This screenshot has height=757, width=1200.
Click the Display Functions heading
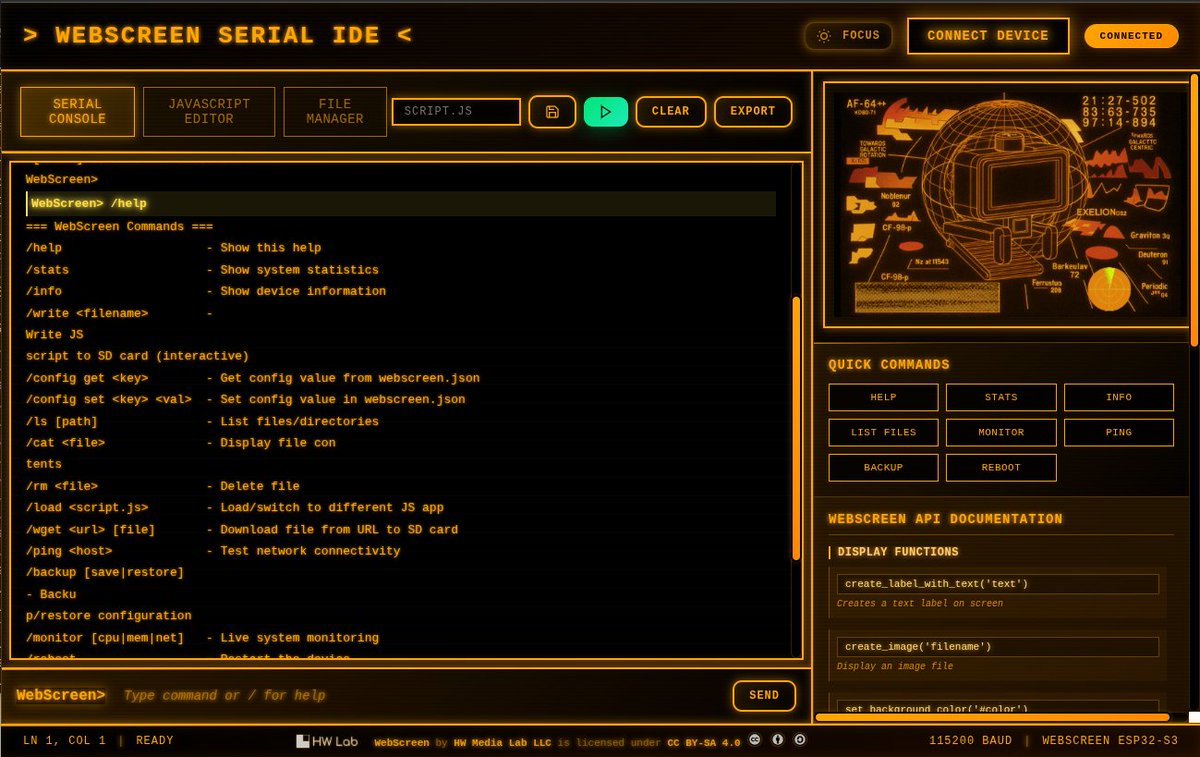pos(898,552)
